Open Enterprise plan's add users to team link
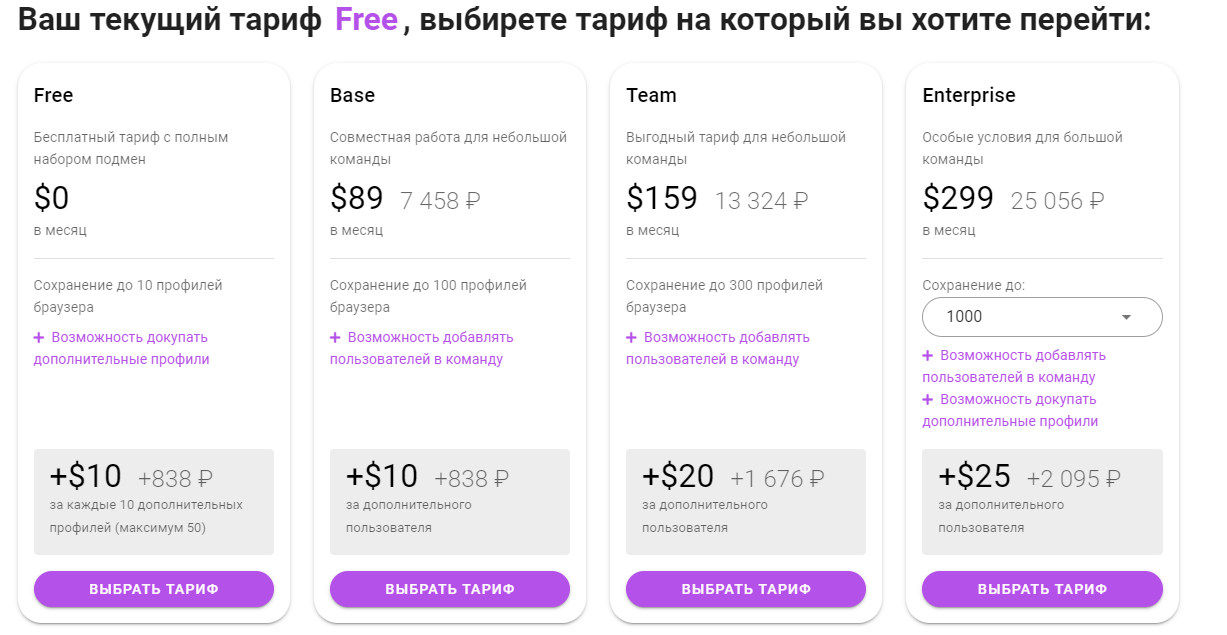This screenshot has height=635, width=1227. pos(1016,366)
